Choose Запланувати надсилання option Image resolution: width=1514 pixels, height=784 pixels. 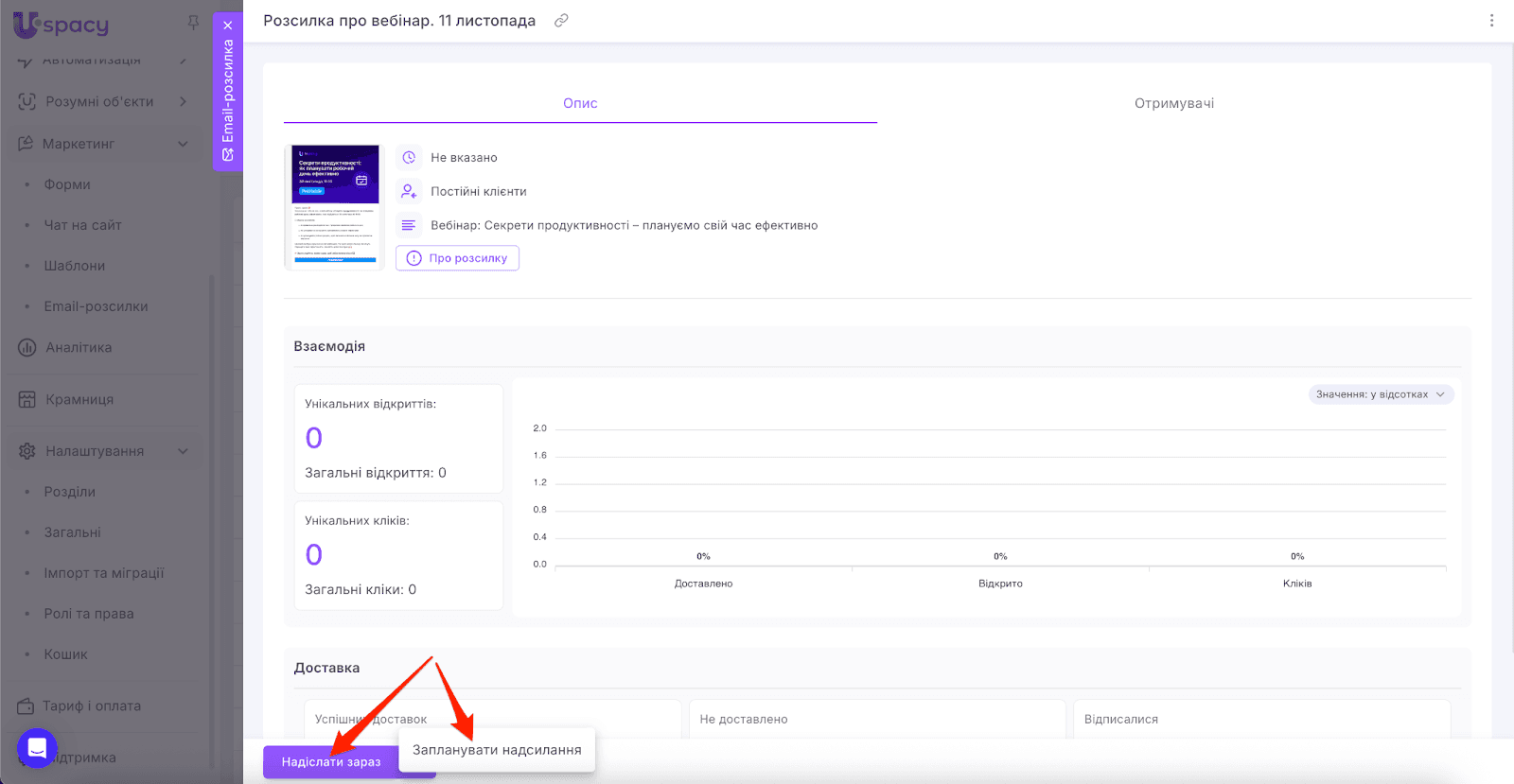tap(497, 750)
